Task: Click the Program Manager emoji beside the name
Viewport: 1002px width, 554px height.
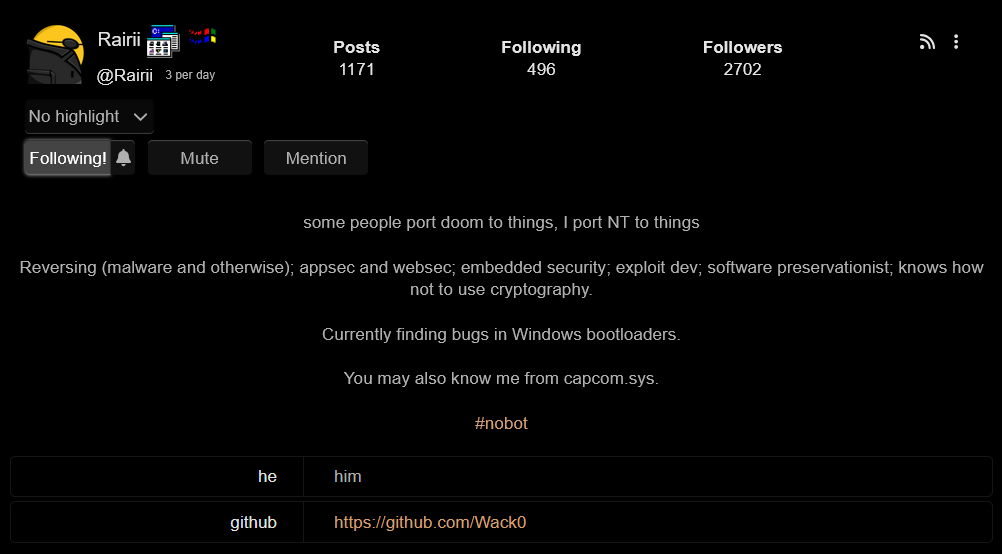Action: click(x=162, y=41)
